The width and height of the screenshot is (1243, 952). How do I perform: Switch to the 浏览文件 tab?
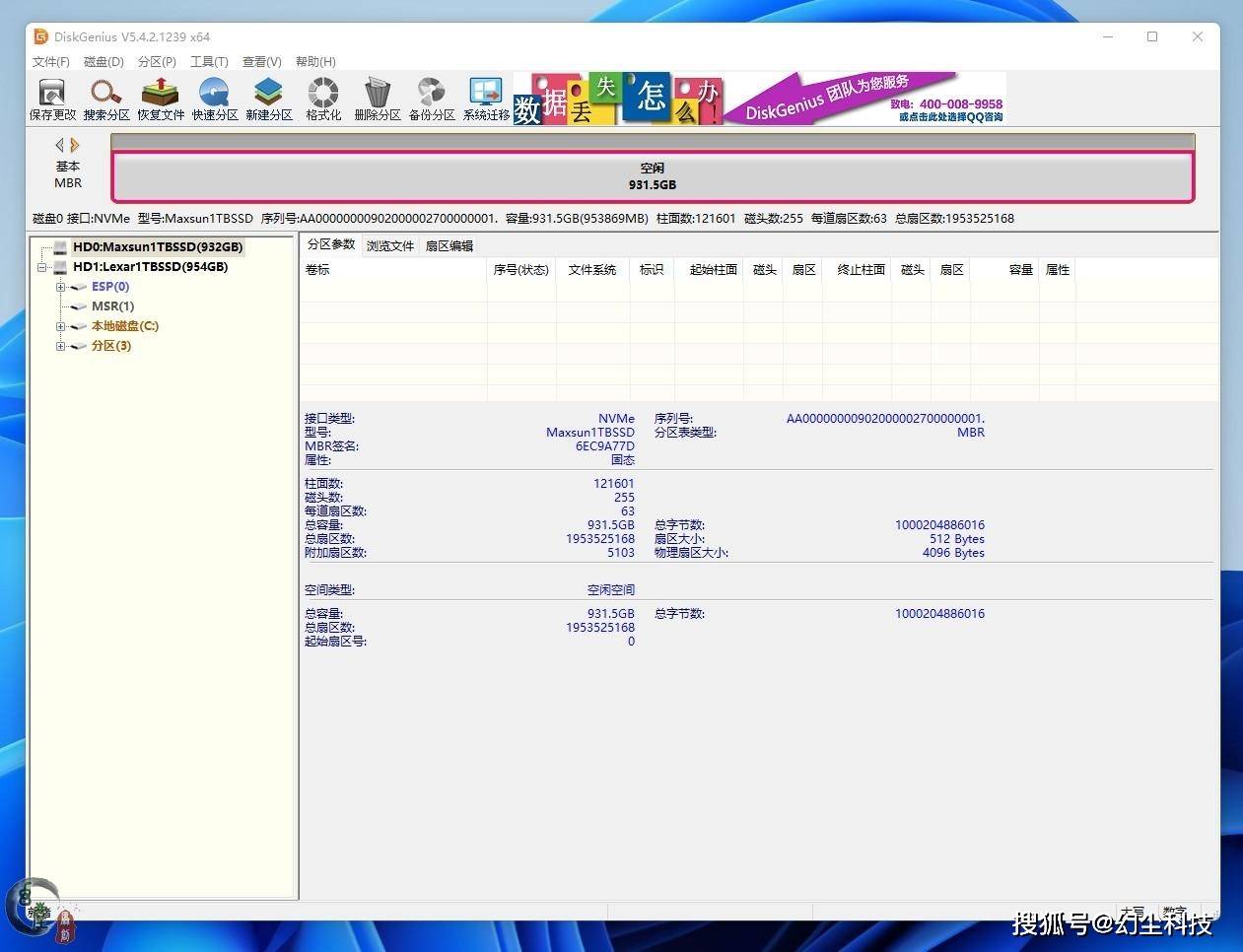click(x=390, y=246)
